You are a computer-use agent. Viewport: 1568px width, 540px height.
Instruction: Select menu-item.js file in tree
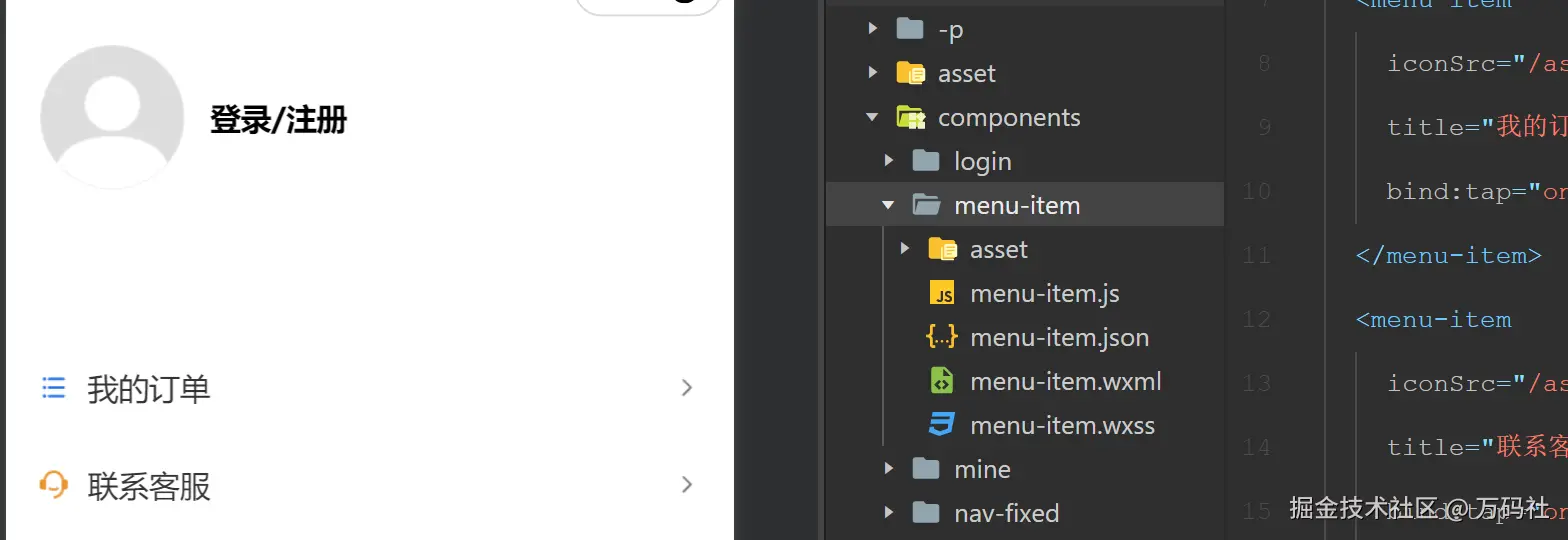coord(1044,294)
